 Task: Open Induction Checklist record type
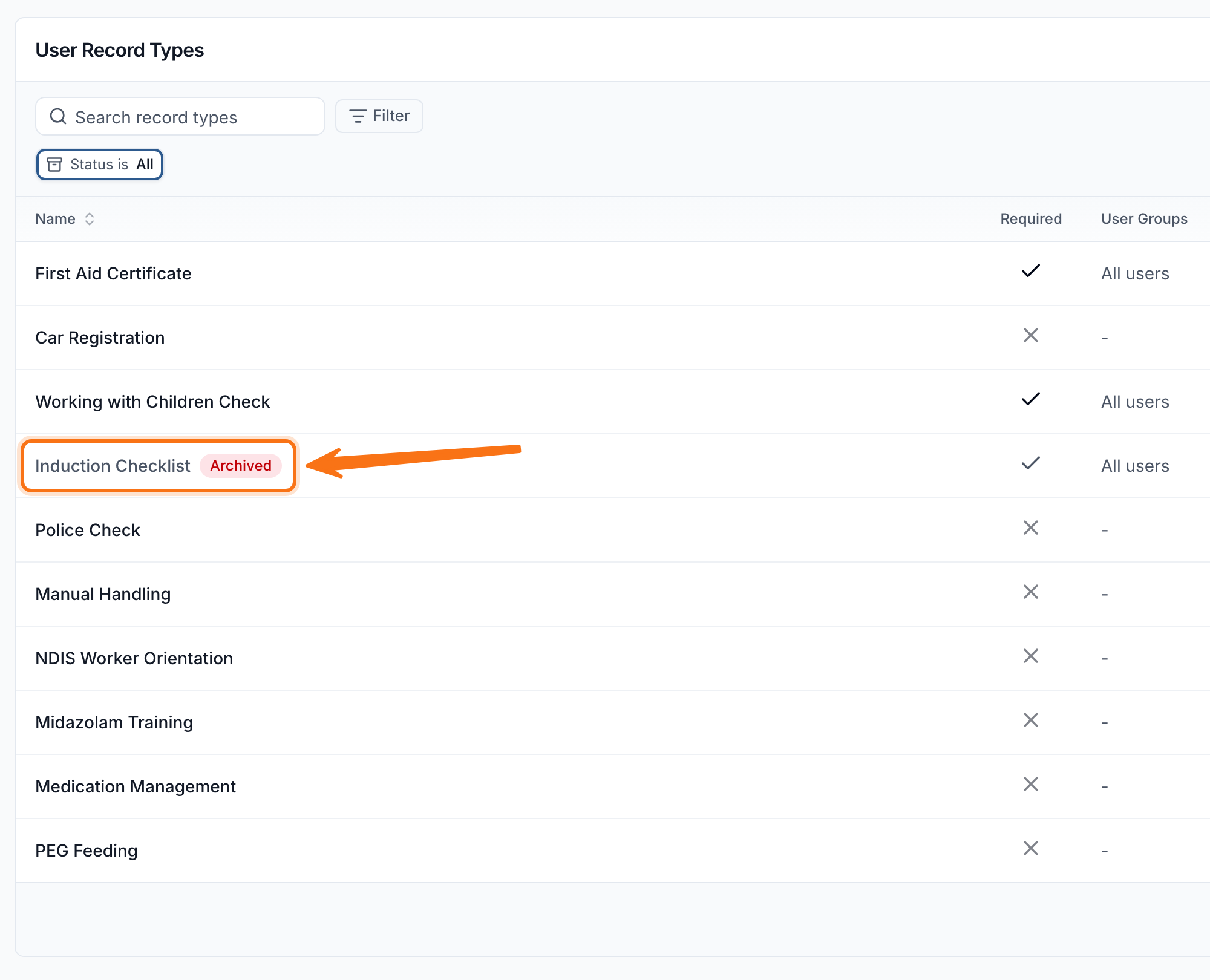point(113,466)
